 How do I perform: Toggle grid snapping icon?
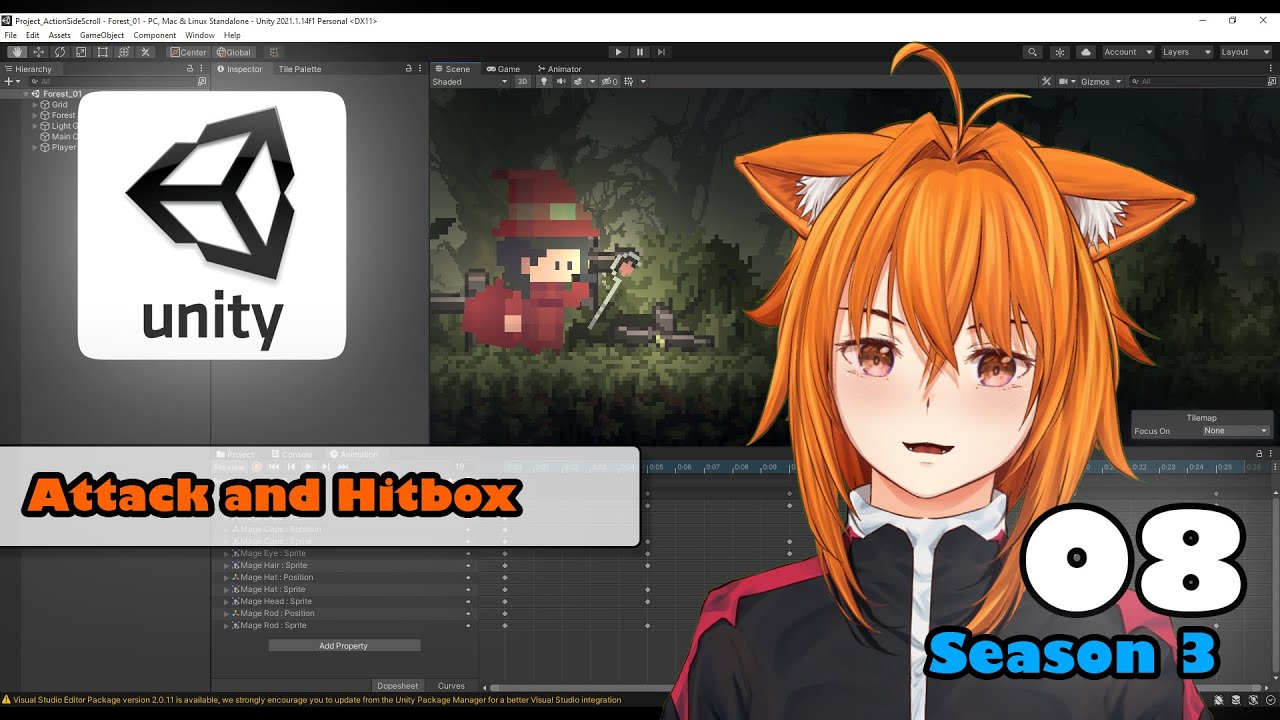click(274, 52)
